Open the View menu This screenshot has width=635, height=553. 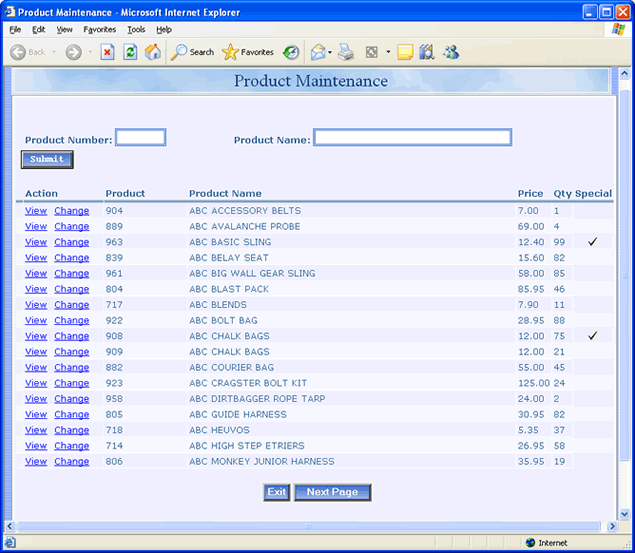click(64, 30)
